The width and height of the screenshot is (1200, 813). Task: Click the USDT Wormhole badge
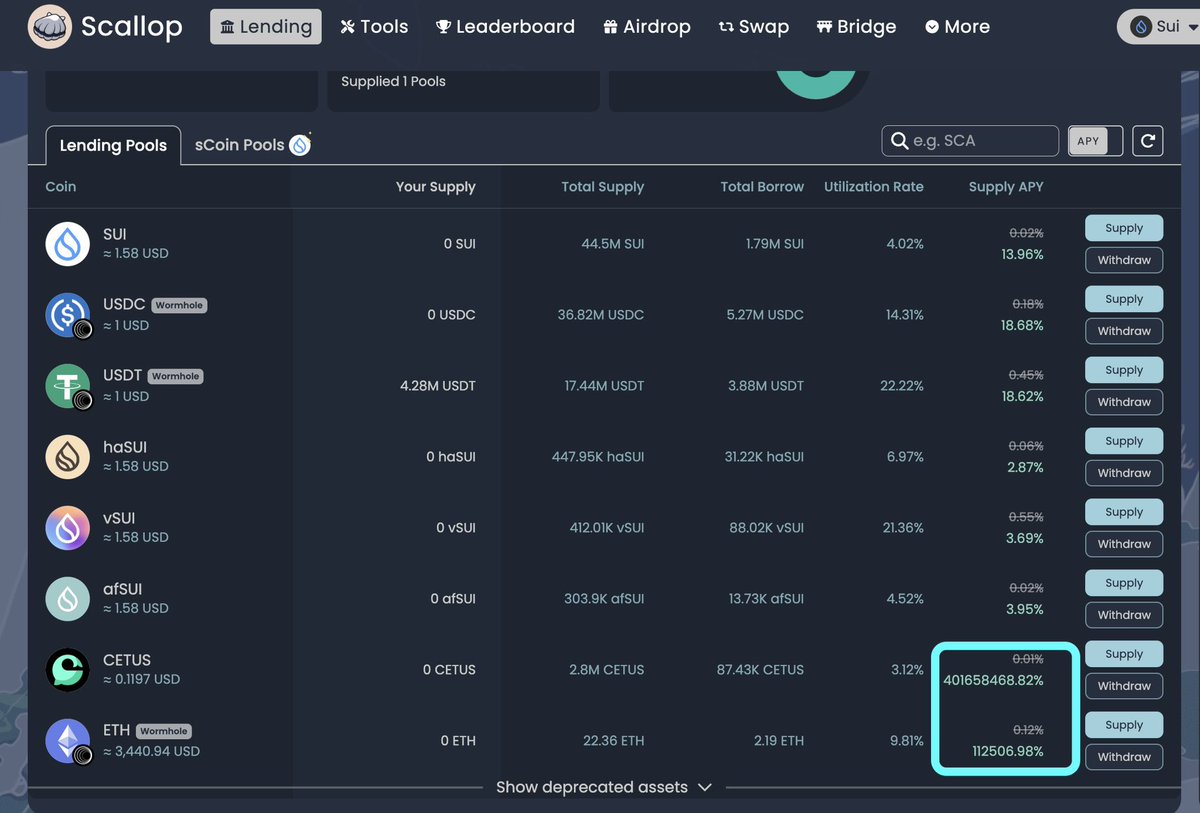[175, 376]
